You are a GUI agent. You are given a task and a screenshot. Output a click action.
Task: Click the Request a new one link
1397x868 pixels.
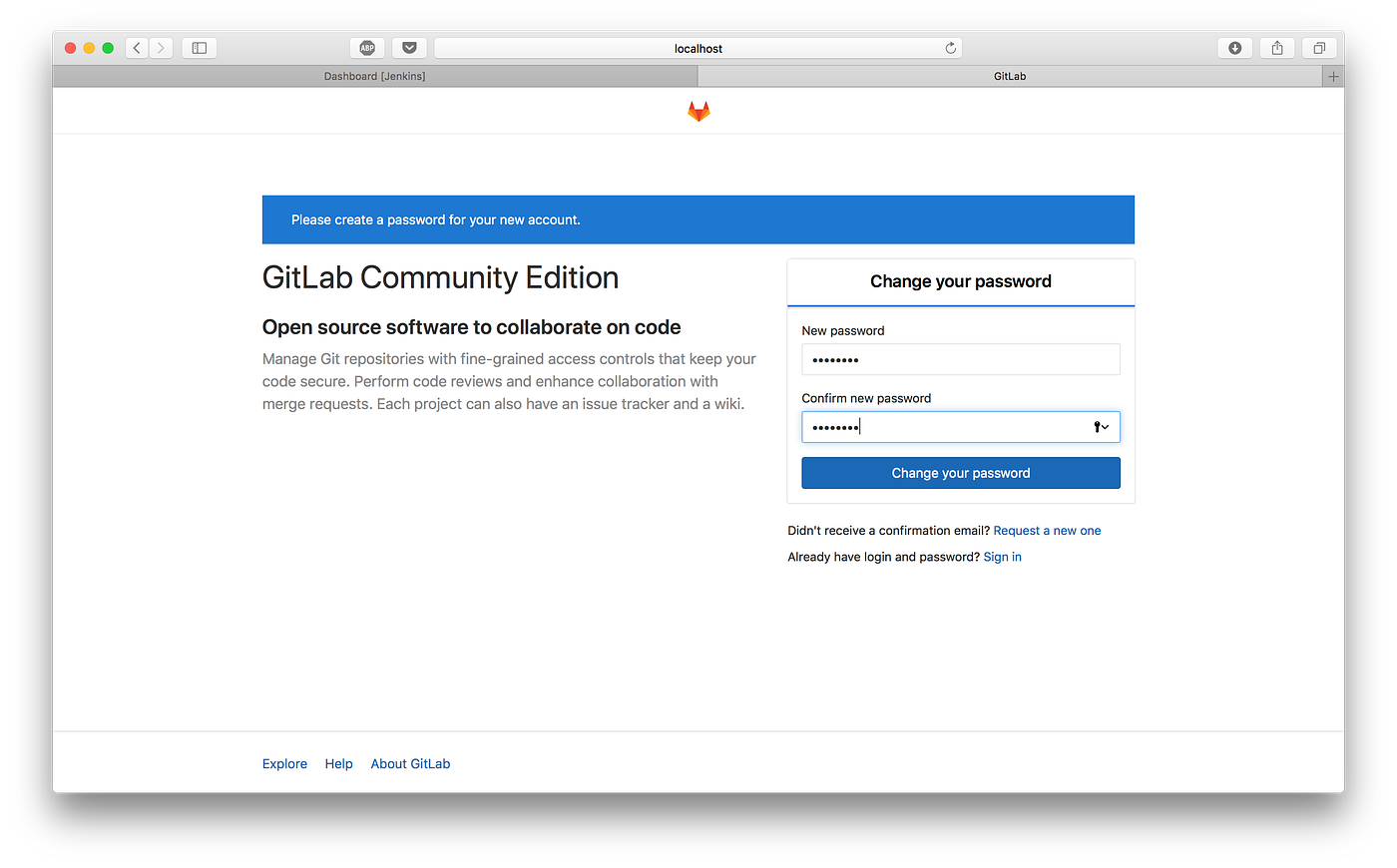(x=1047, y=530)
